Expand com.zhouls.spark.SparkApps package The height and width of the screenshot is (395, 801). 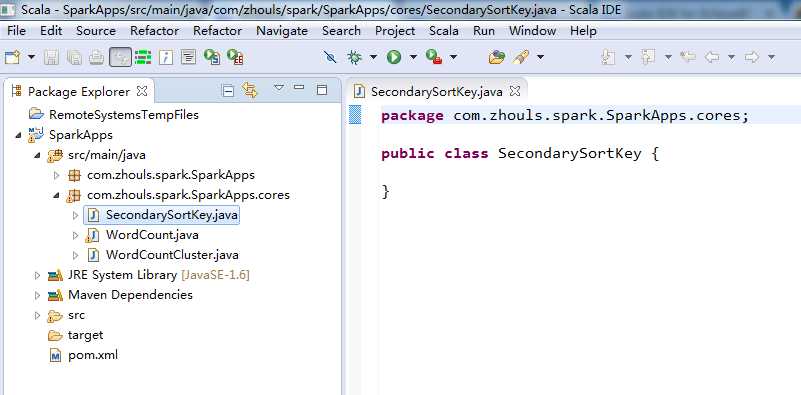pyautogui.click(x=57, y=175)
